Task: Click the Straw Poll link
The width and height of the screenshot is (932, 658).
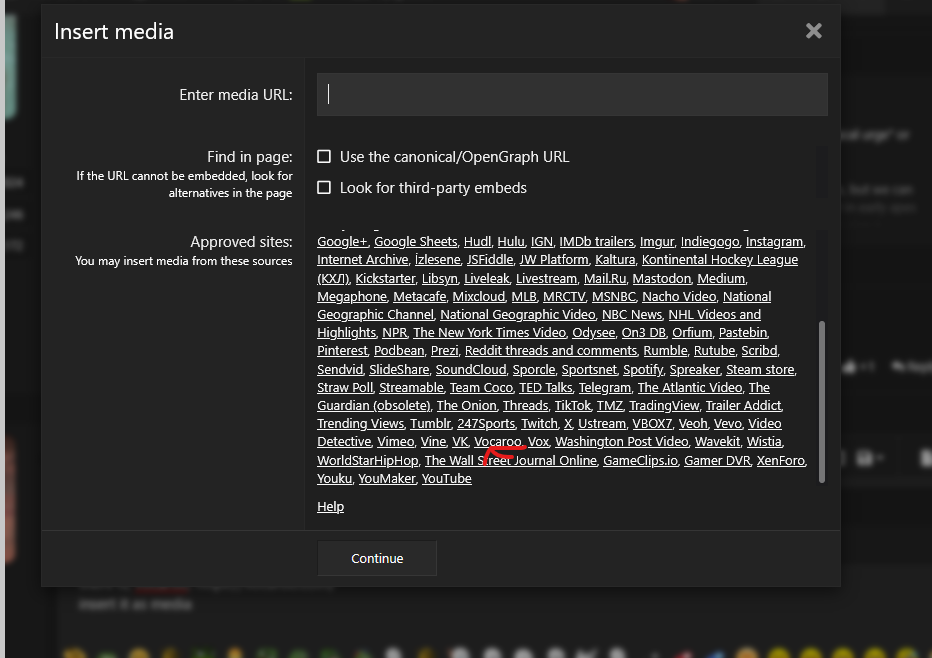Action: pos(345,388)
